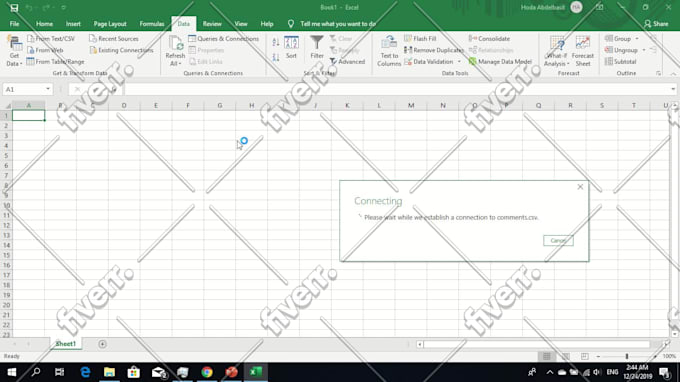Open the File tab
This screenshot has height=382, width=680.
[x=14, y=24]
